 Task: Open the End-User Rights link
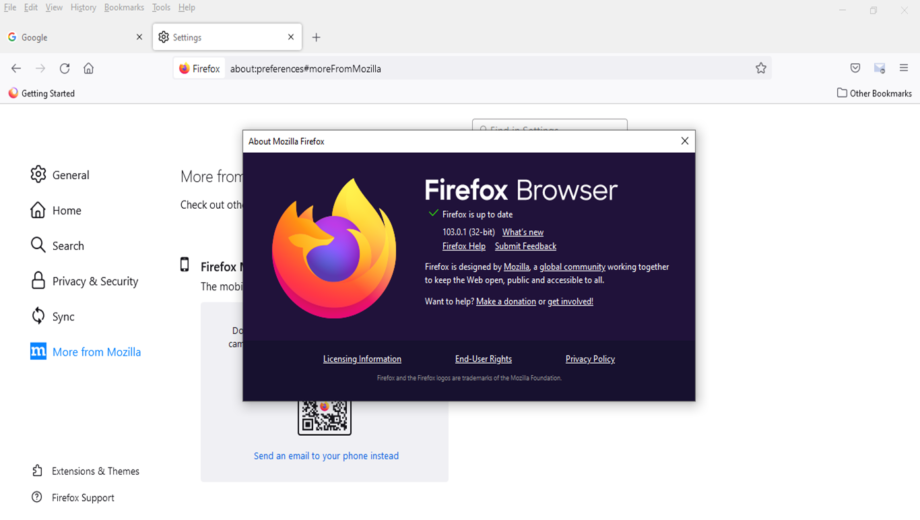483,359
